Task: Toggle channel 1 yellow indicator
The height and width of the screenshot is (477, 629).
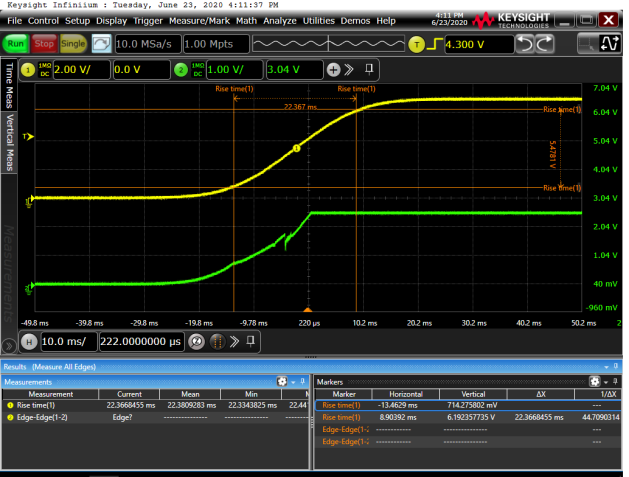Action: [x=27, y=69]
